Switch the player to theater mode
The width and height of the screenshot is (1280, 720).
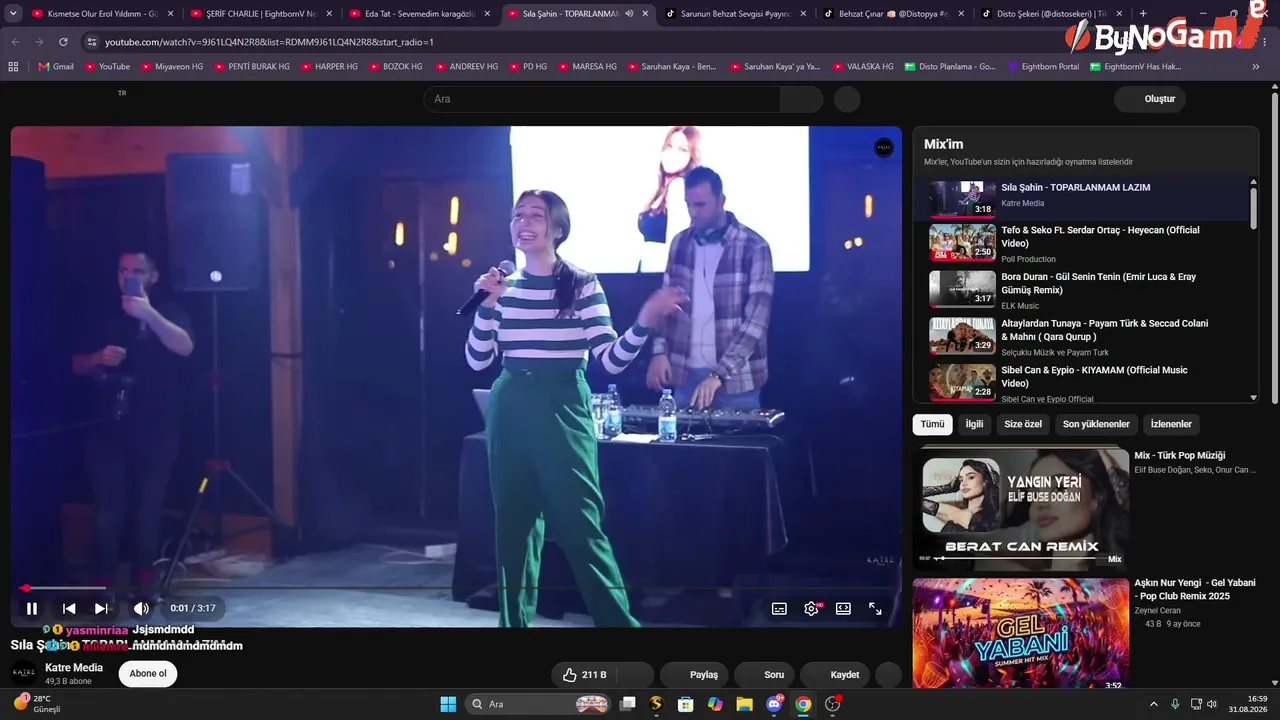(x=843, y=608)
